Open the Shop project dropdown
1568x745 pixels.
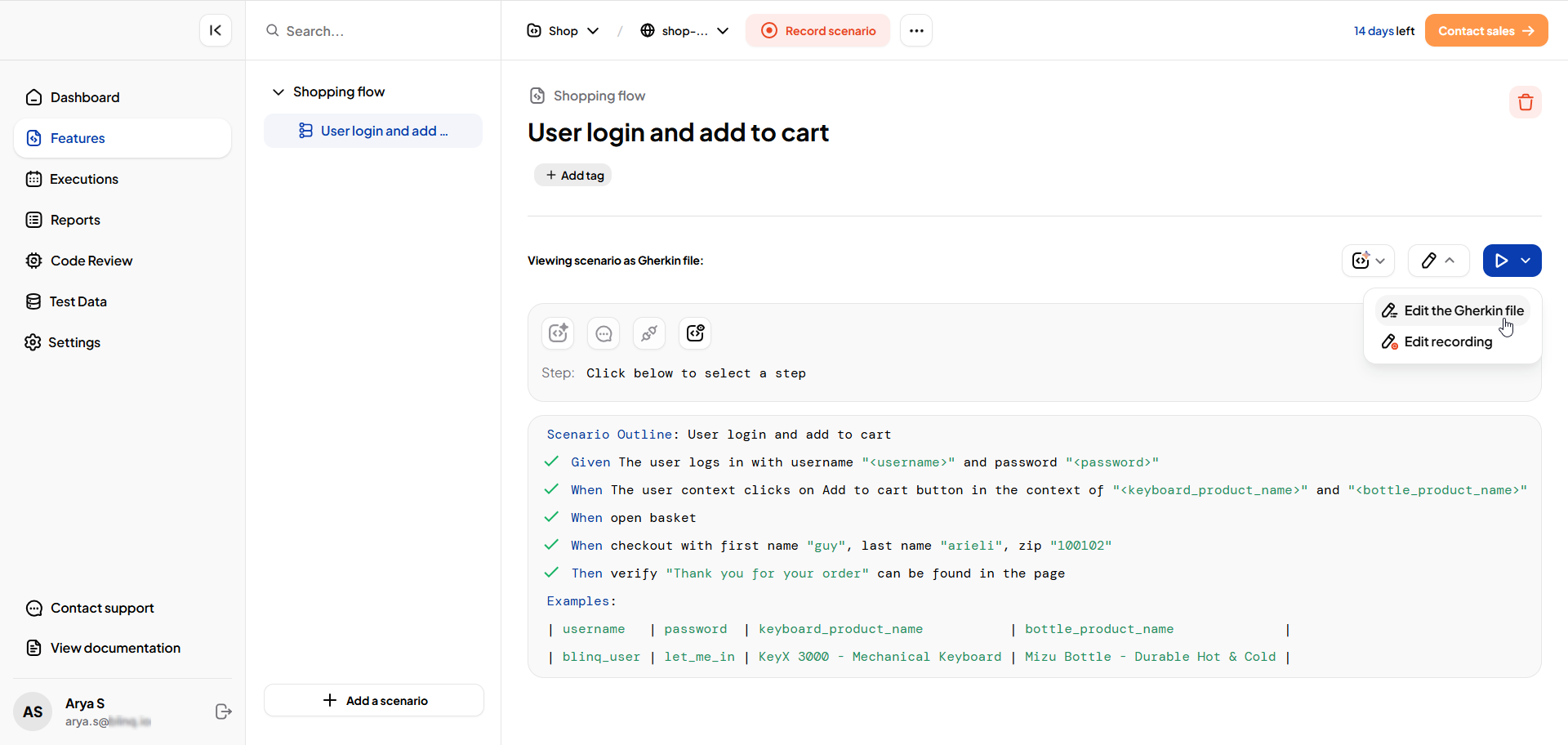pos(563,31)
